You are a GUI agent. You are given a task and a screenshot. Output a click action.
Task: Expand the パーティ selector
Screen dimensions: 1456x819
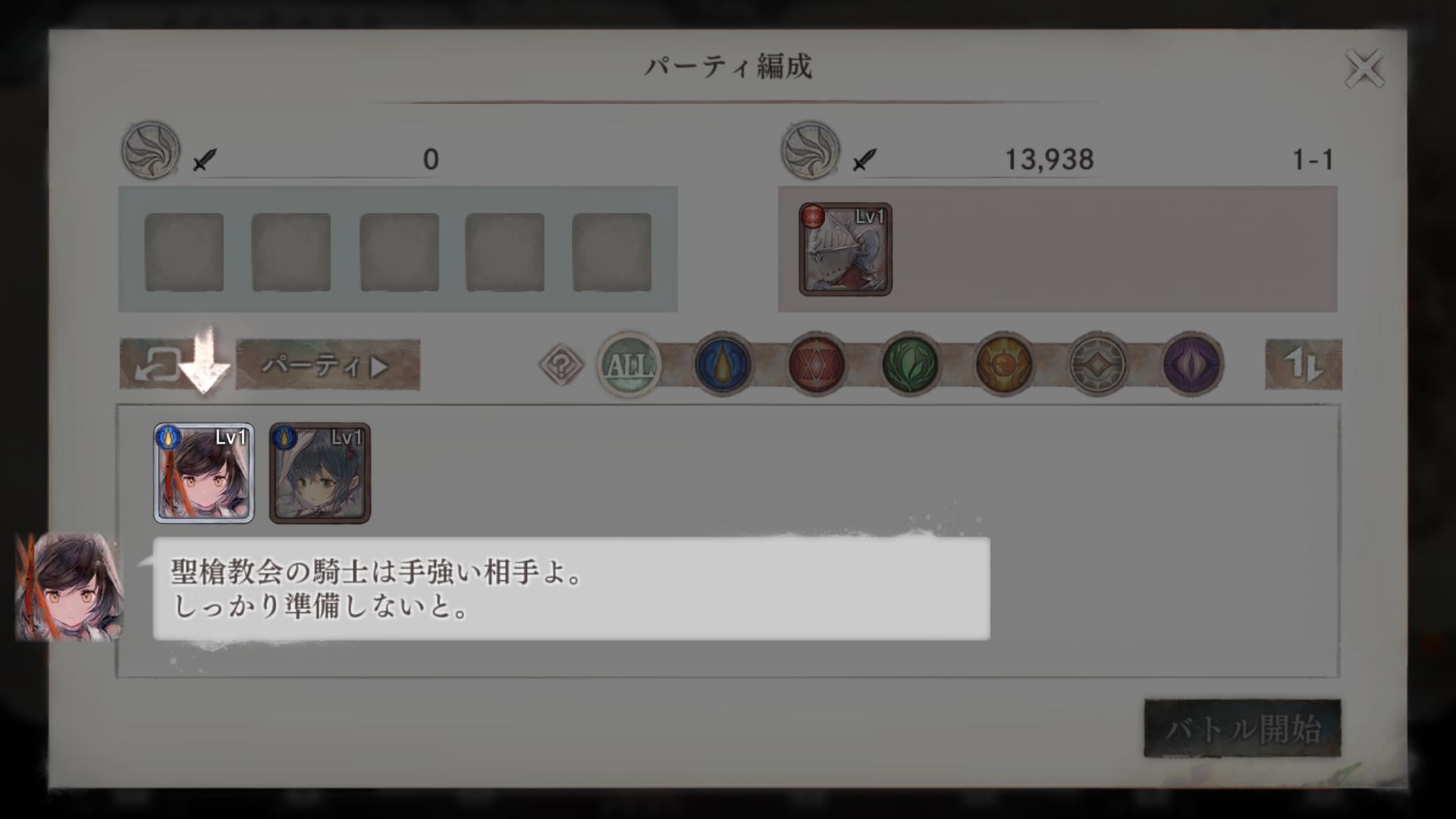tap(328, 365)
